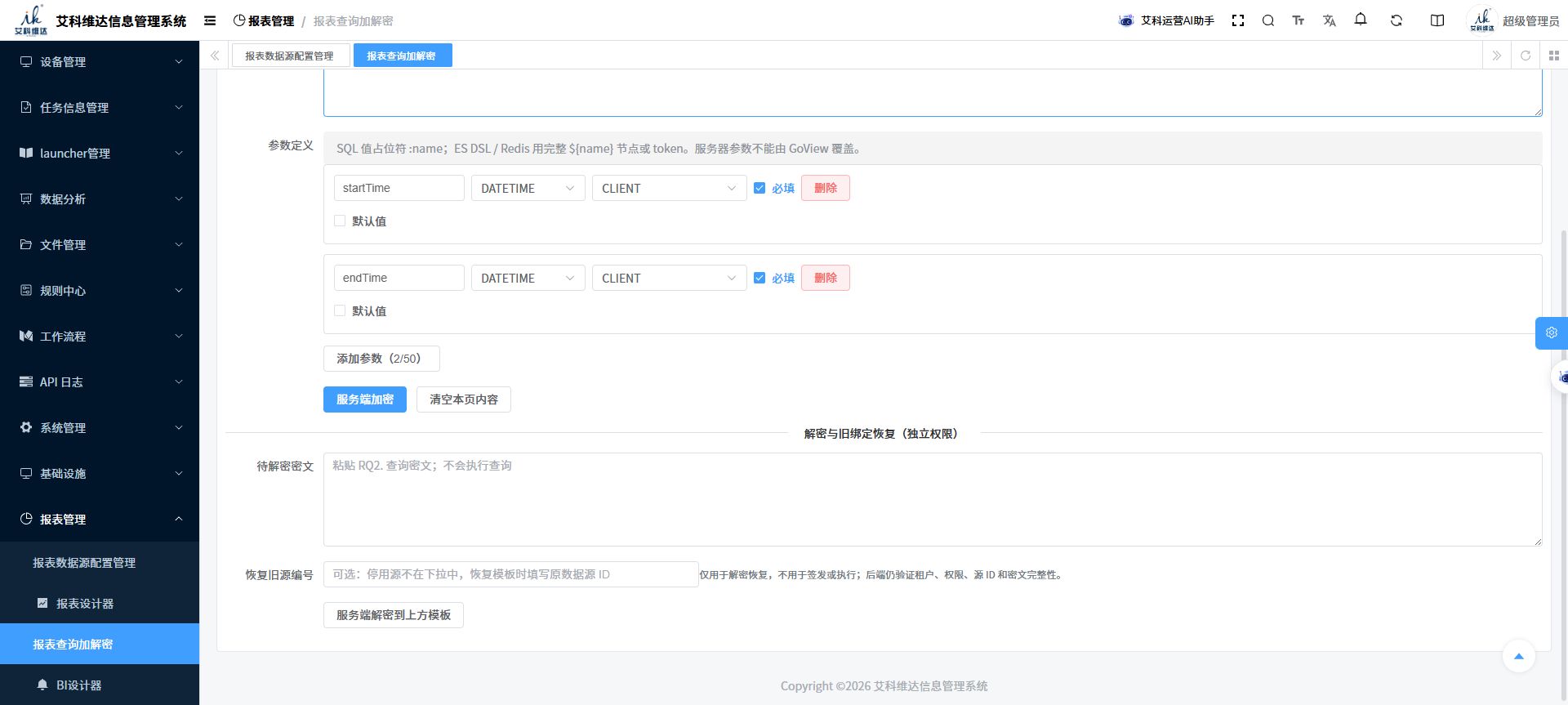Focus the 恢复旧源编号 input field
Viewport: 1568px width, 705px height.
click(511, 574)
